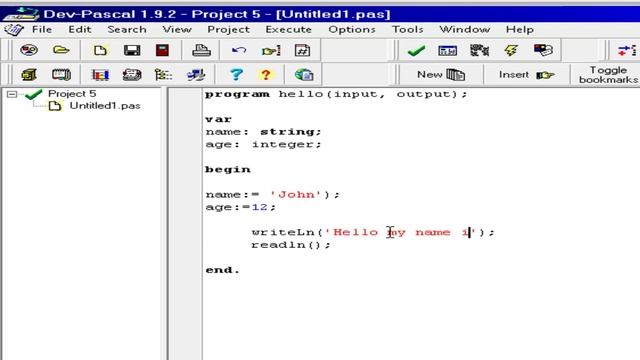Undo the last edit with arrow icon

[239, 51]
